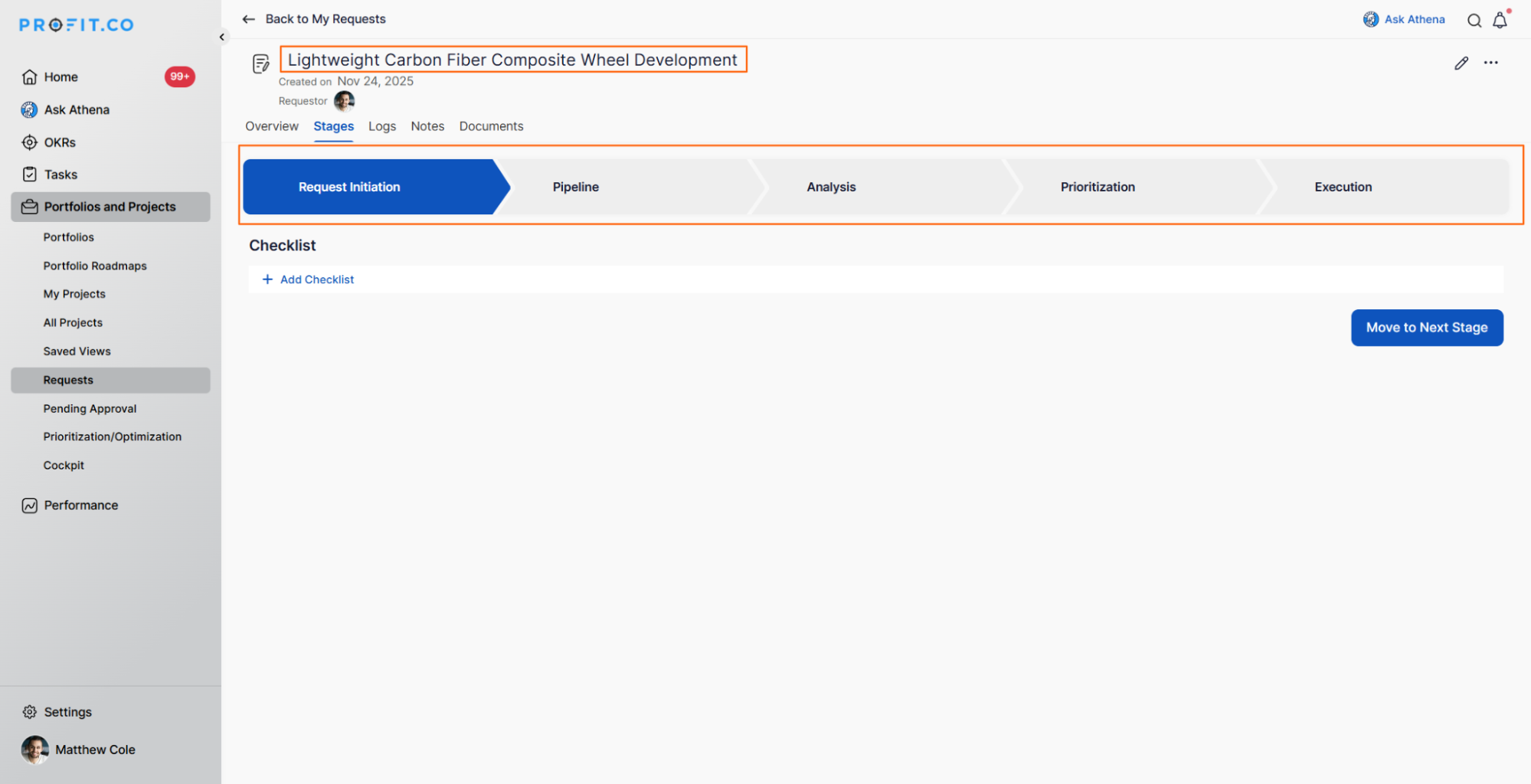Open the Documents tab
Image resolution: width=1531 pixels, height=784 pixels.
click(492, 126)
